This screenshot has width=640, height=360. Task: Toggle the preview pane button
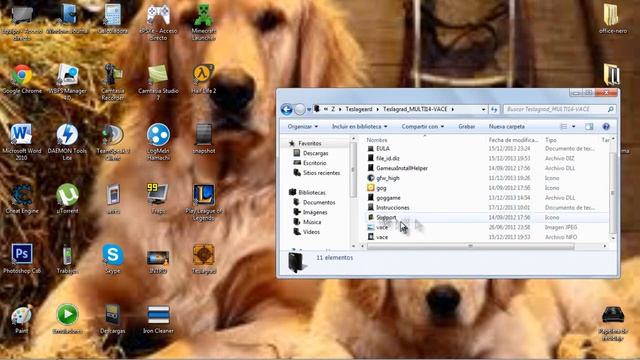coord(589,127)
